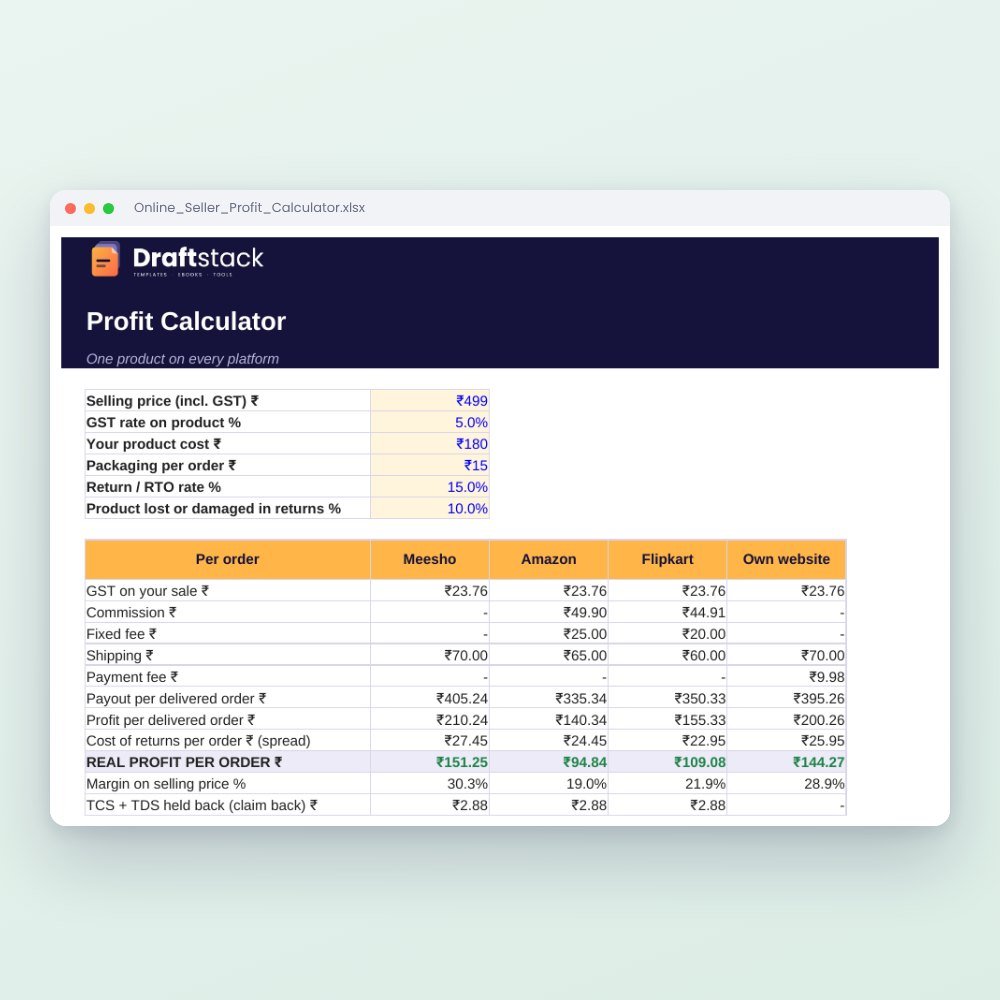Select 'Profit per delivered order ₹' row label
The image size is (1000, 1000).
pyautogui.click(x=171, y=720)
